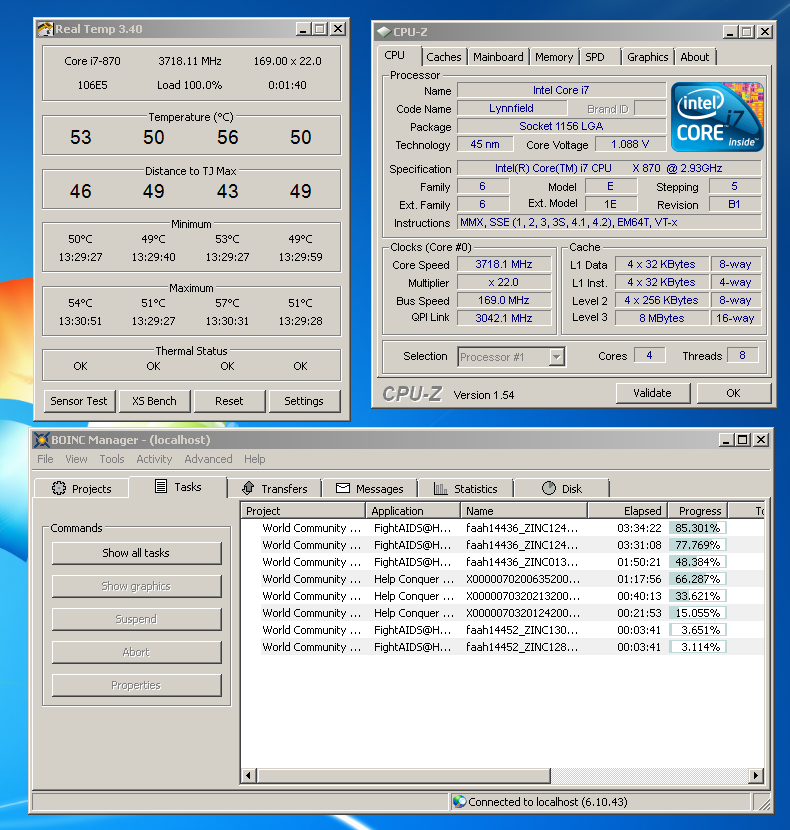Open the Messages tab
This screenshot has width=790, height=830.
coord(370,489)
